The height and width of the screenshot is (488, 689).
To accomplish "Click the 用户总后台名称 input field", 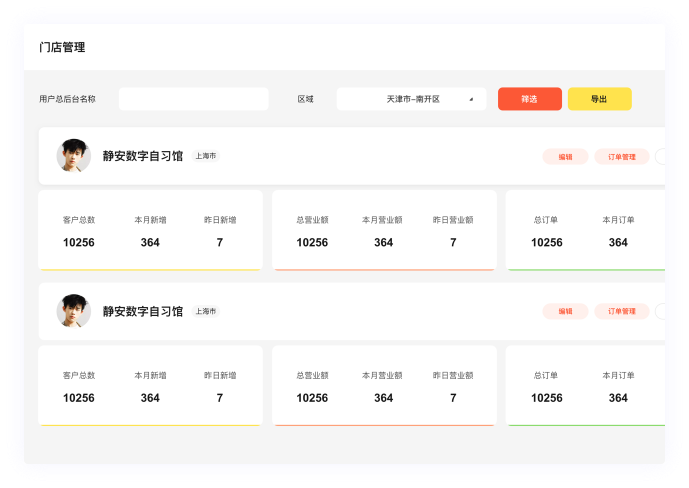I will pyautogui.click(x=193, y=99).
